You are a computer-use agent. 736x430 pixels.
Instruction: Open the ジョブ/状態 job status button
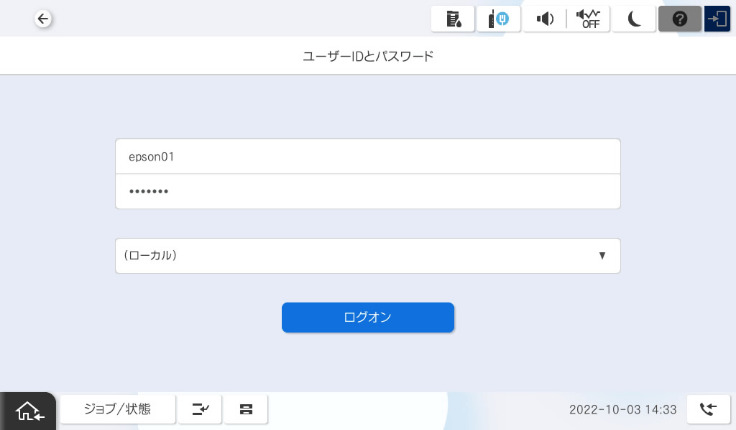pos(117,409)
